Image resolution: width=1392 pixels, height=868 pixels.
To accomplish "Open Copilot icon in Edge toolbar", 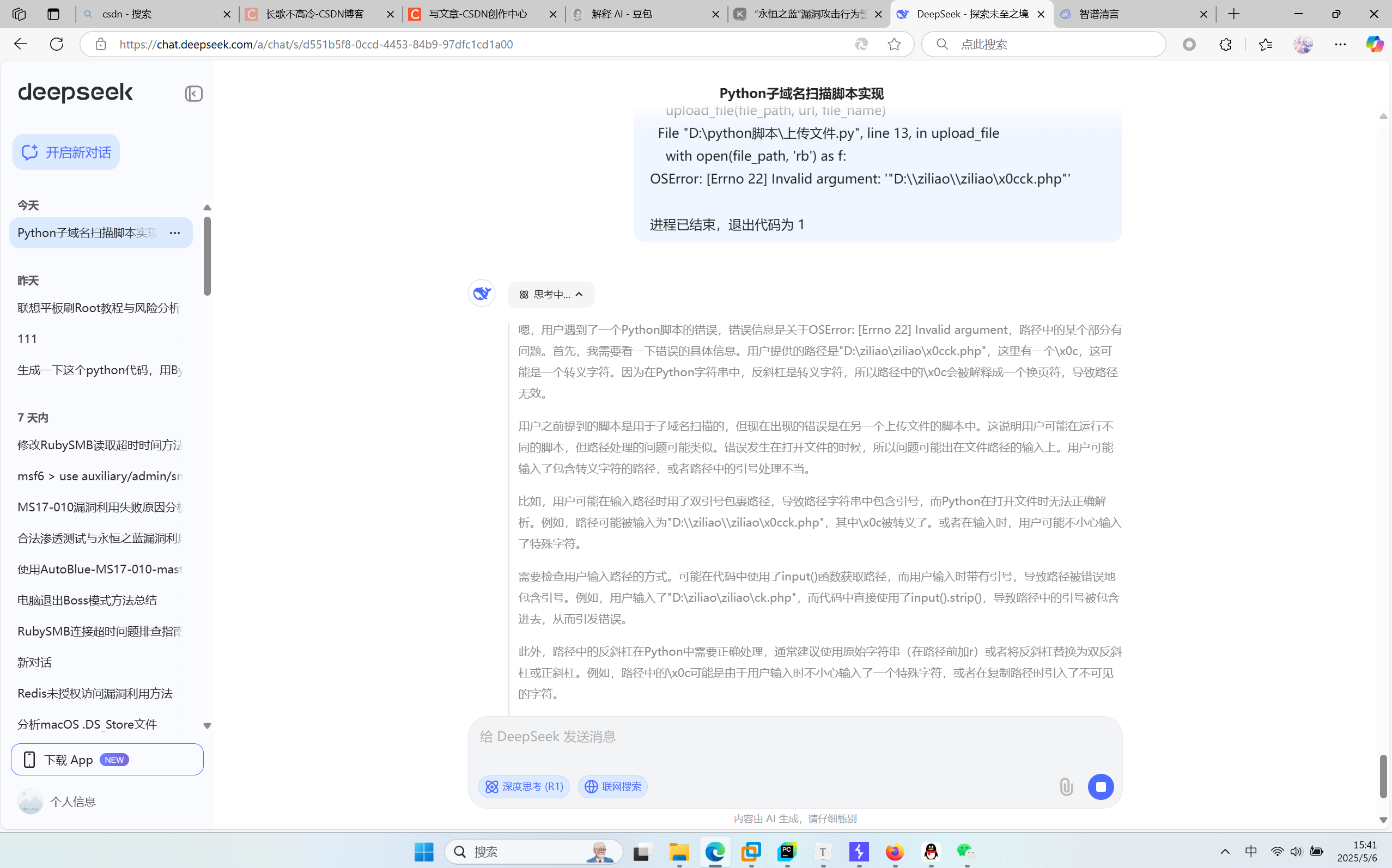I will [x=1373, y=44].
